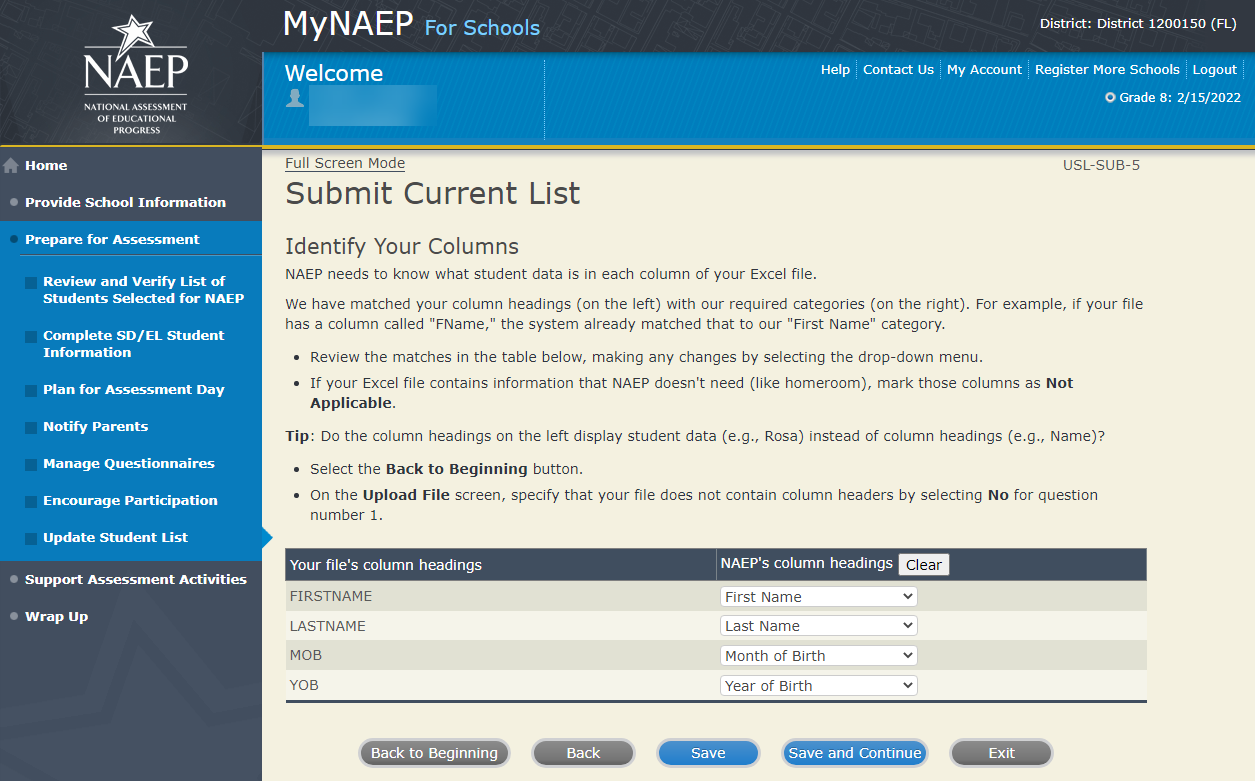Open the Support Assessment Activities menu
The image size is (1255, 781).
click(x=135, y=579)
